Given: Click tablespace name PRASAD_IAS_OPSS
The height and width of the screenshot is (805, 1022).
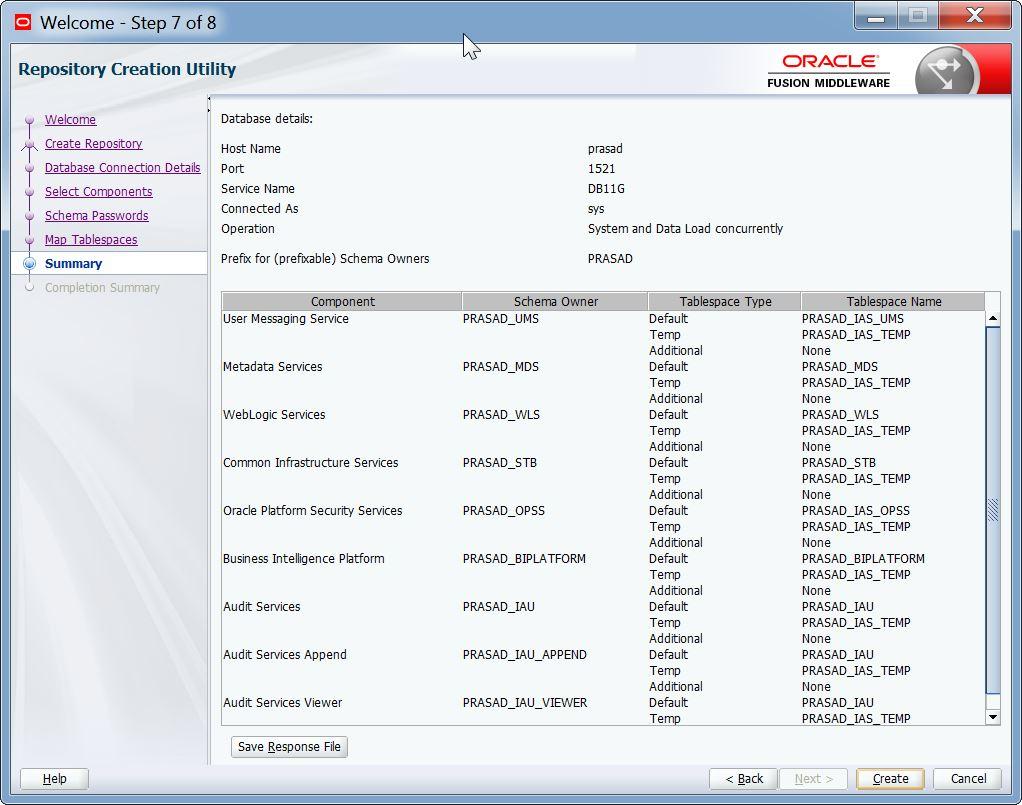Looking at the screenshot, I should click(856, 511).
